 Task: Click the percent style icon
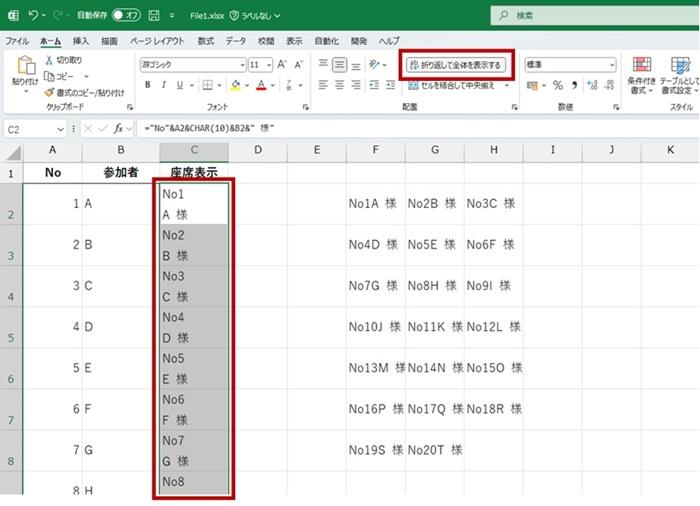[558, 85]
